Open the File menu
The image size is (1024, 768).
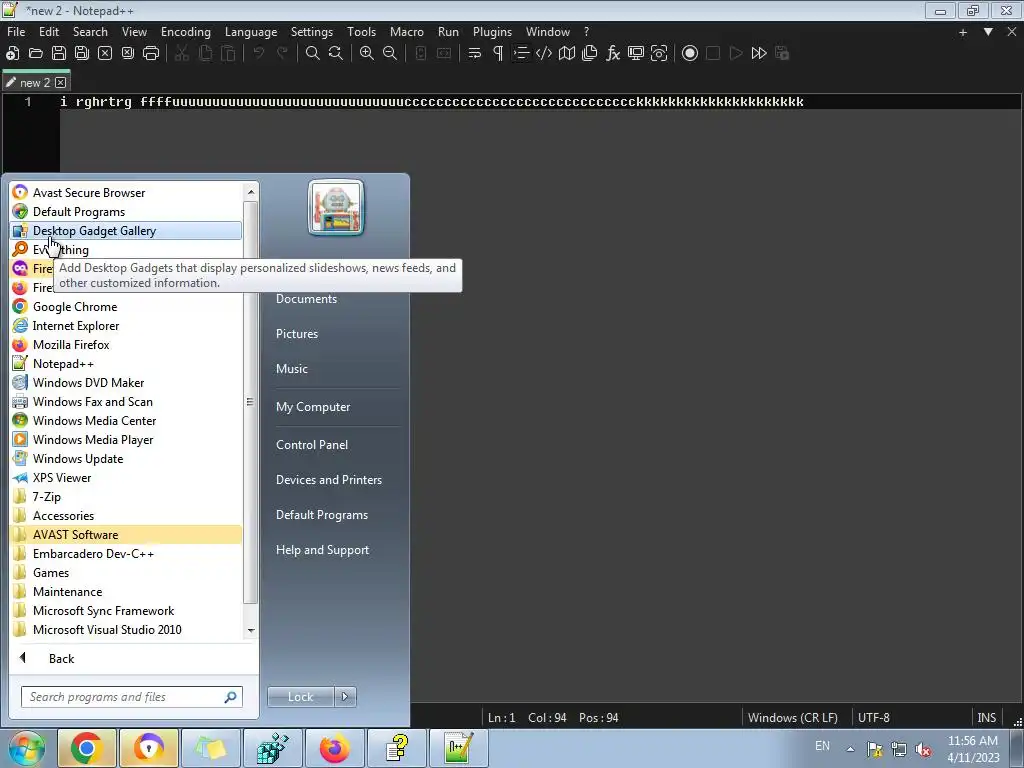click(16, 31)
